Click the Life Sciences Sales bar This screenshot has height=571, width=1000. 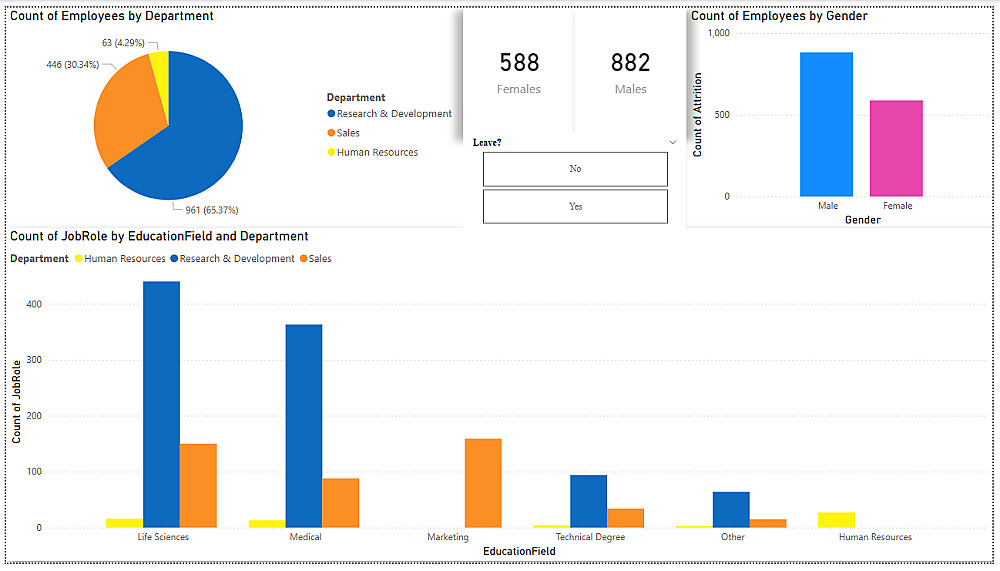(x=198, y=486)
